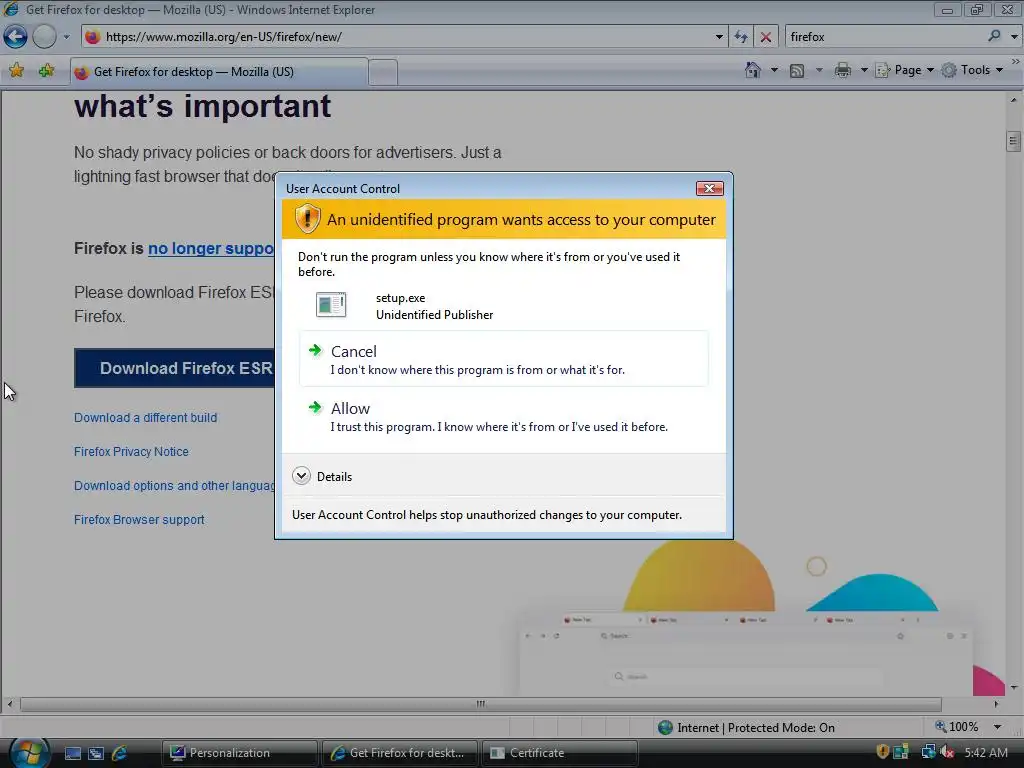Click the firefox search box
This screenshot has height=768, width=1024.
(x=886, y=37)
